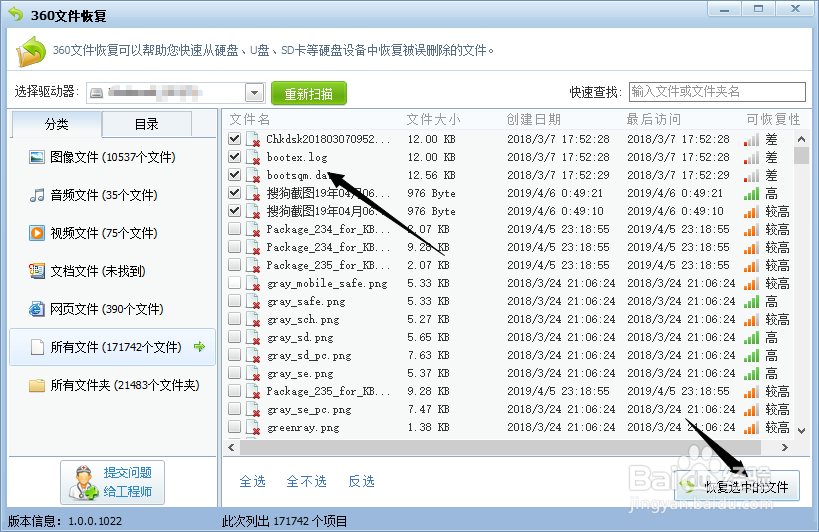Viewport: 819px width, 532px height.
Task: Select 网页文件 (390个文件) category
Action: (x=113, y=309)
